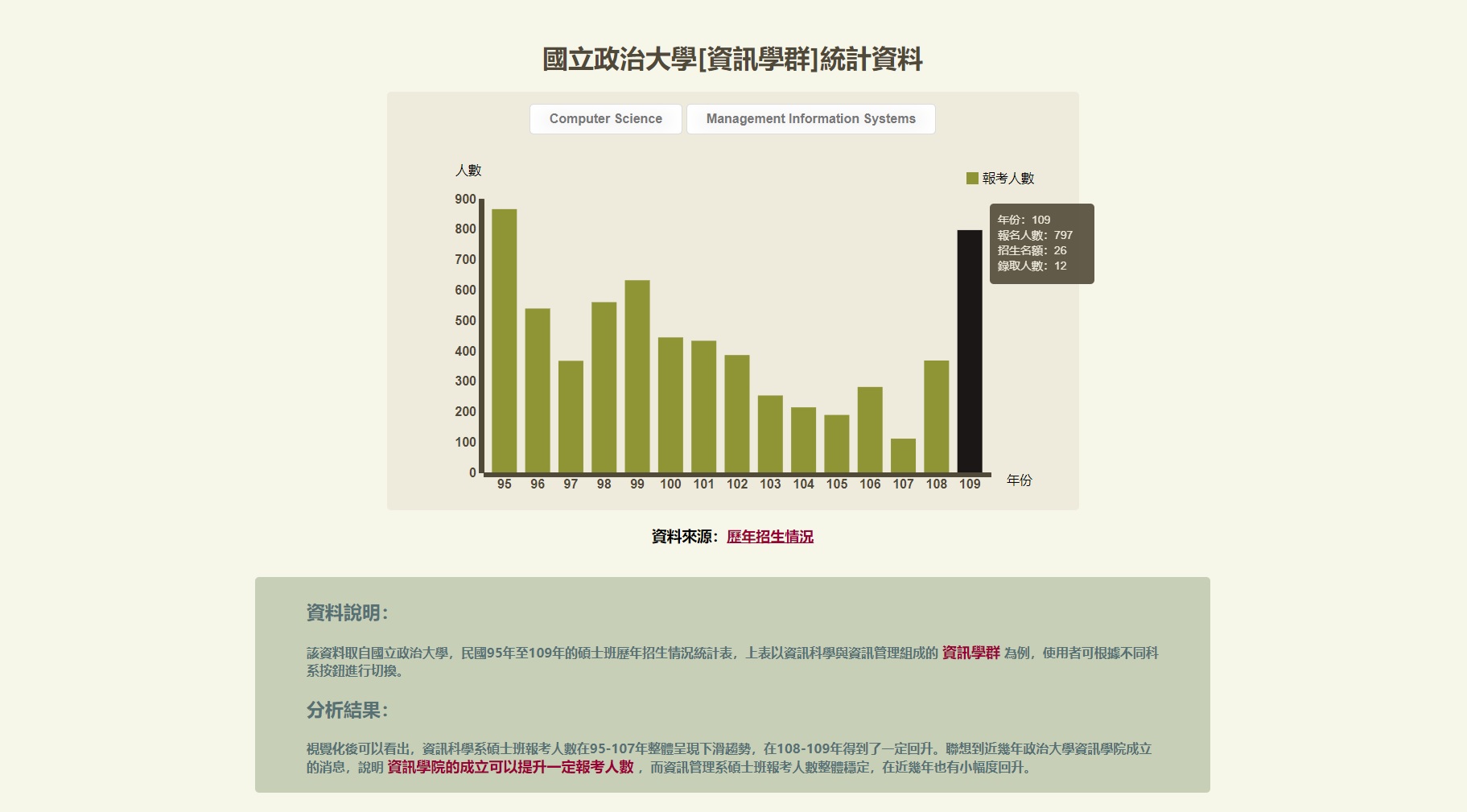Select the bar for year 101

point(704,406)
